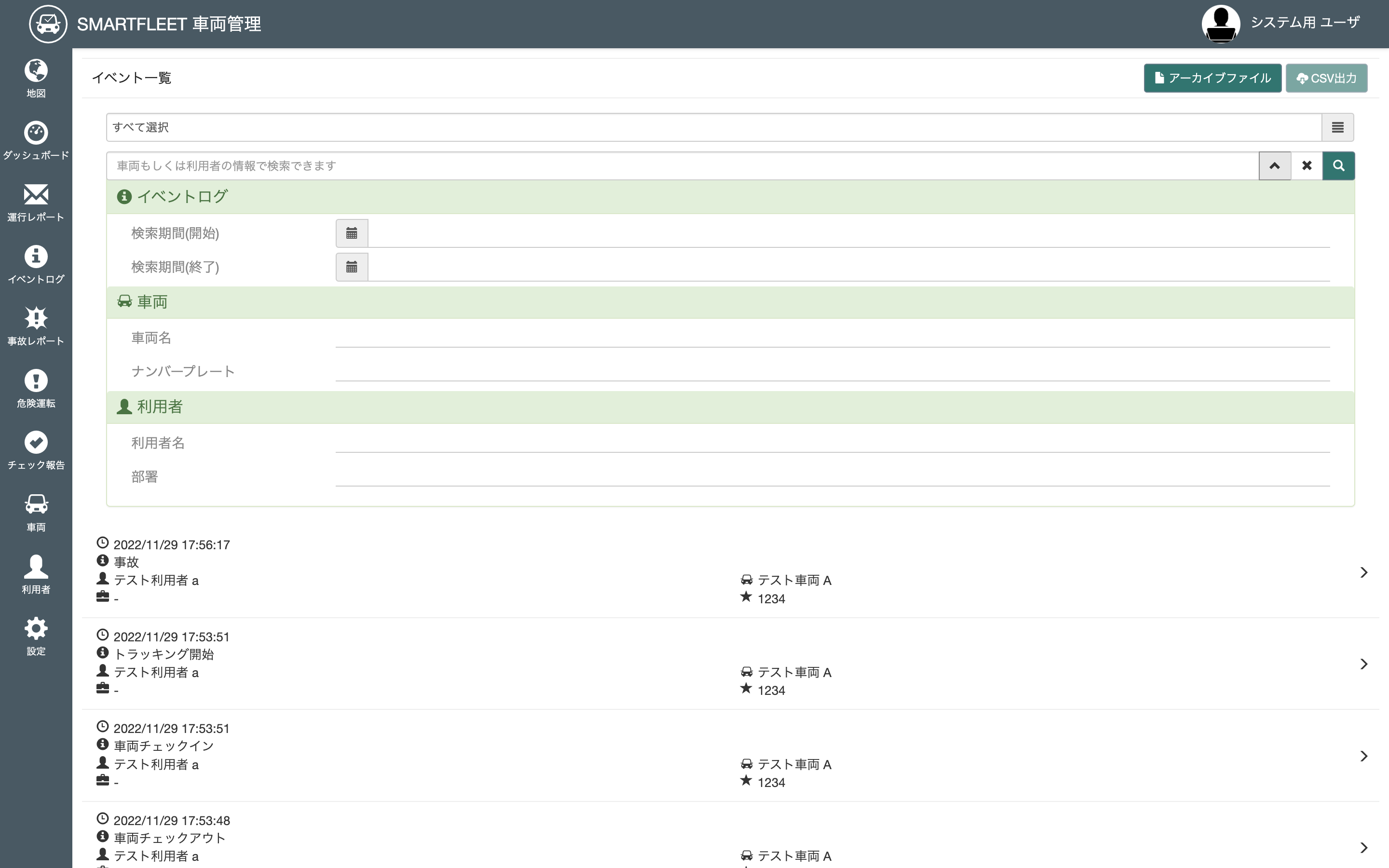
Task: Open 車両 vehicles in the sidebar
Action: point(36,513)
